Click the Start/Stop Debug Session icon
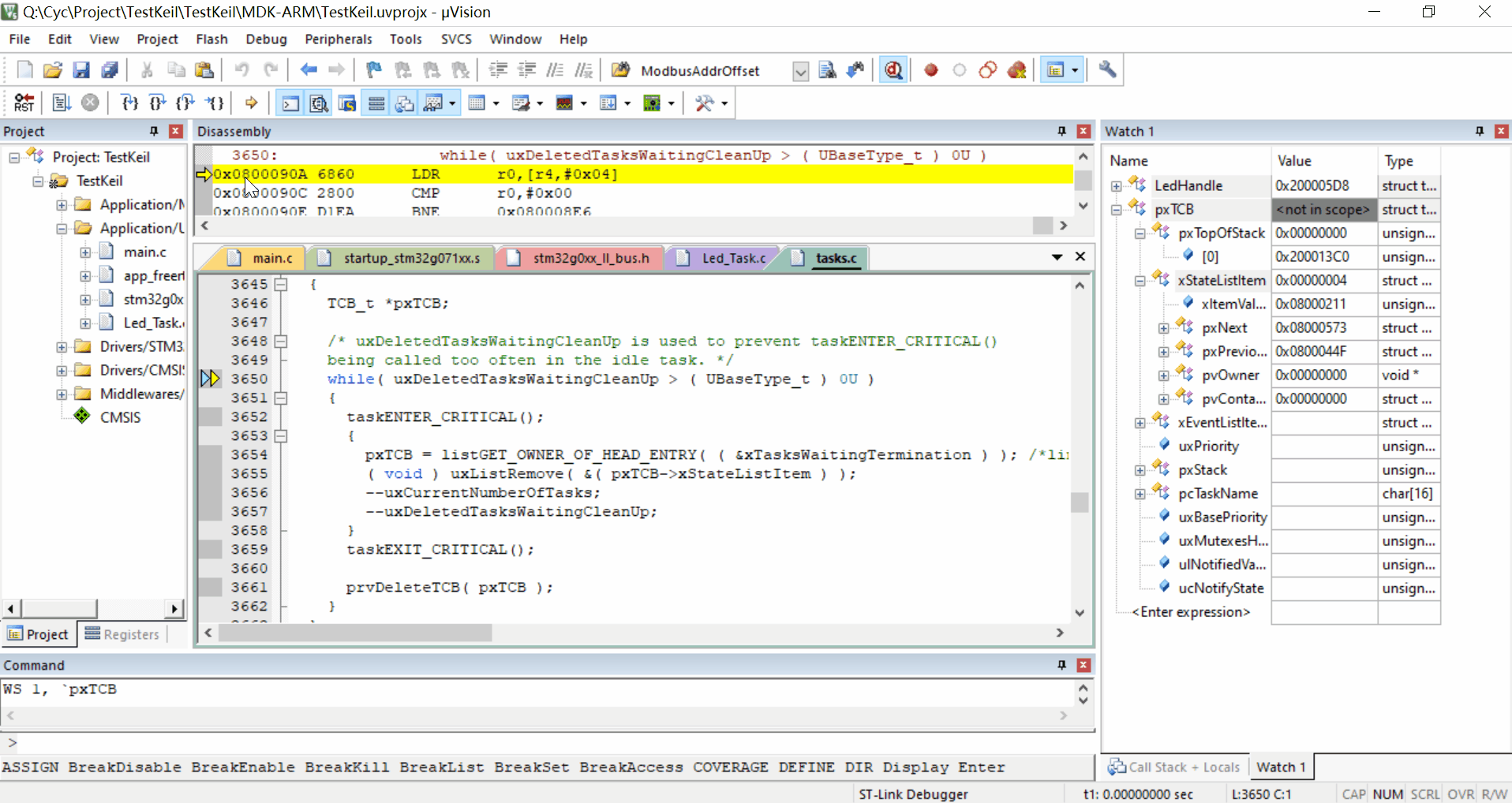The width and height of the screenshot is (1512, 803). point(893,70)
